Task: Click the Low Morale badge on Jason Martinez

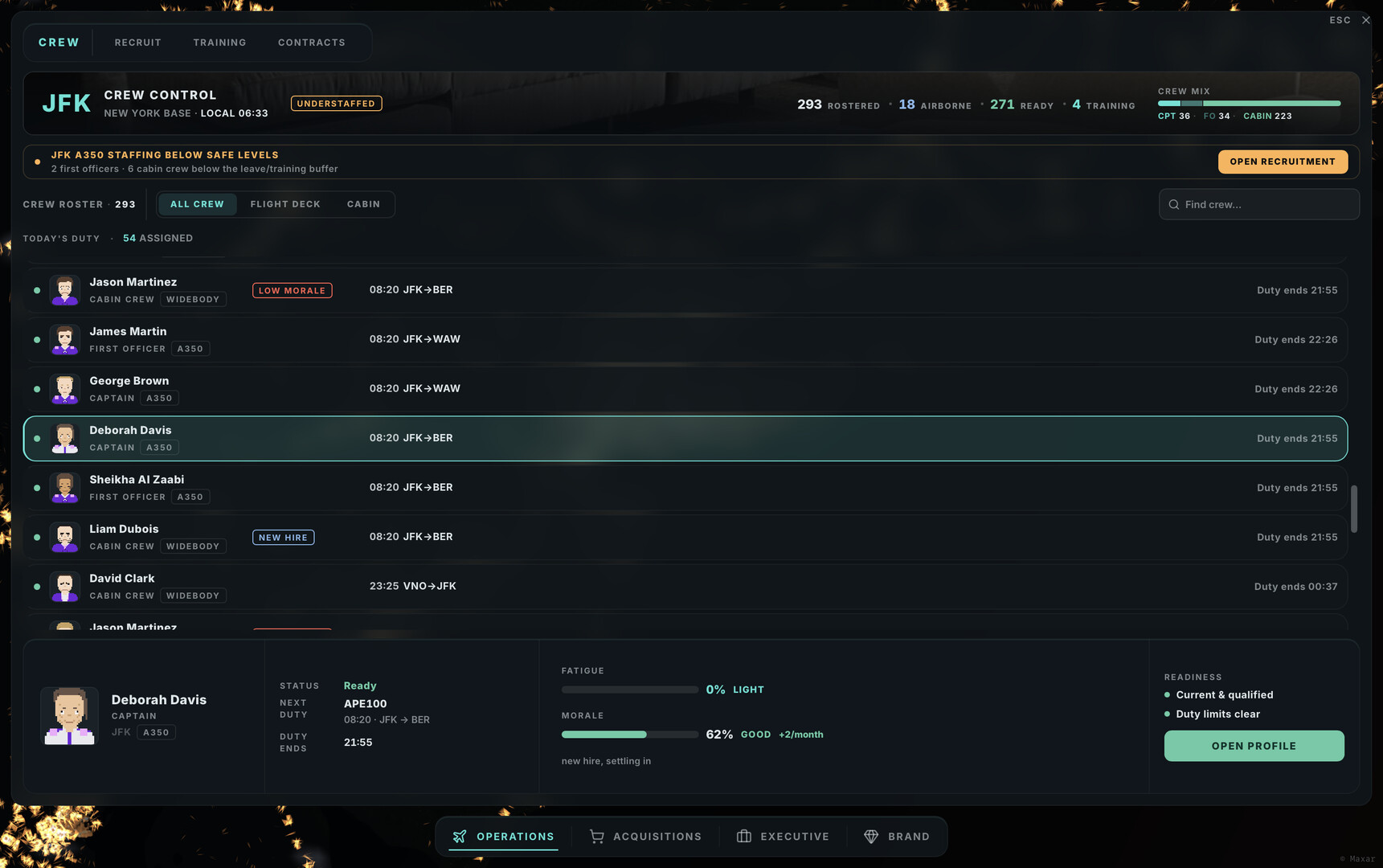Action: tap(293, 290)
